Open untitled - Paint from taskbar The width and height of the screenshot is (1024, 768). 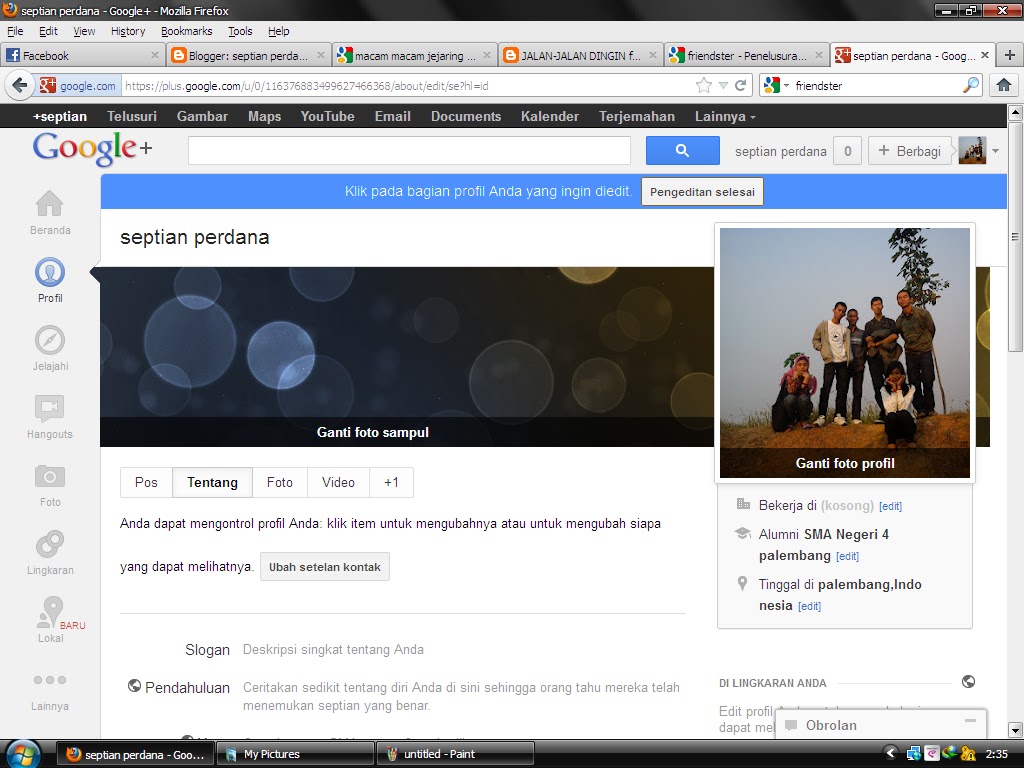pyautogui.click(x=455, y=754)
